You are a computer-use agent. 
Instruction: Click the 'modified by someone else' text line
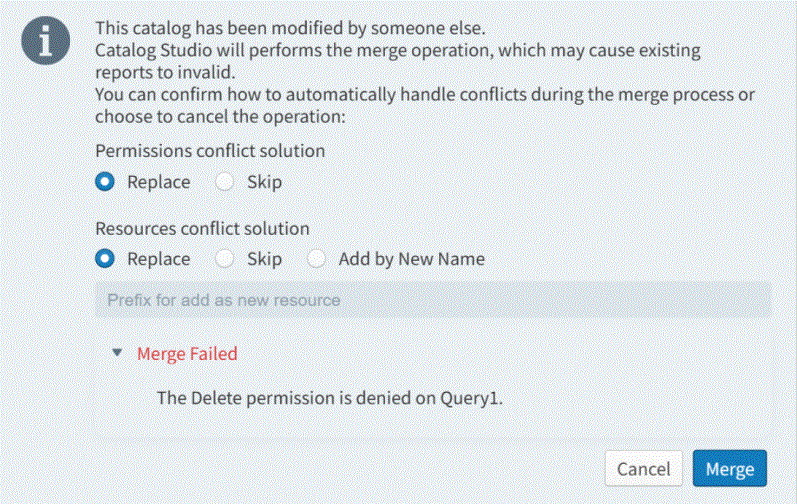(290, 28)
